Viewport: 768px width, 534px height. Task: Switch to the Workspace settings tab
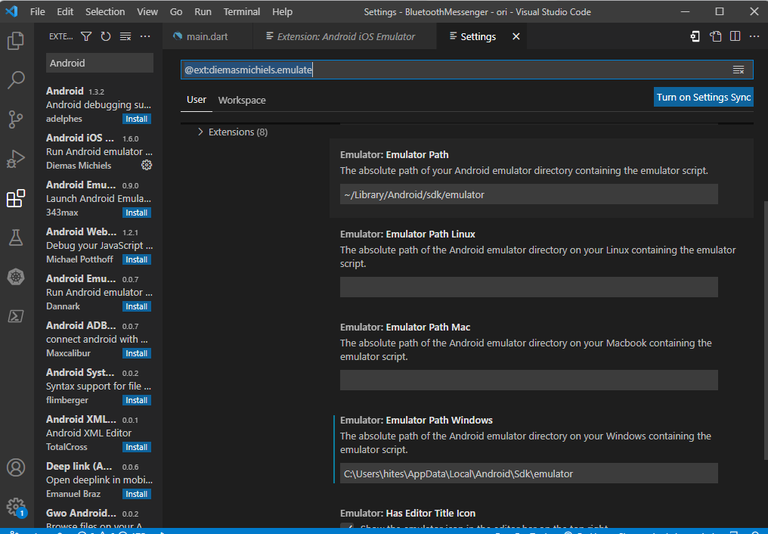[x=242, y=100]
